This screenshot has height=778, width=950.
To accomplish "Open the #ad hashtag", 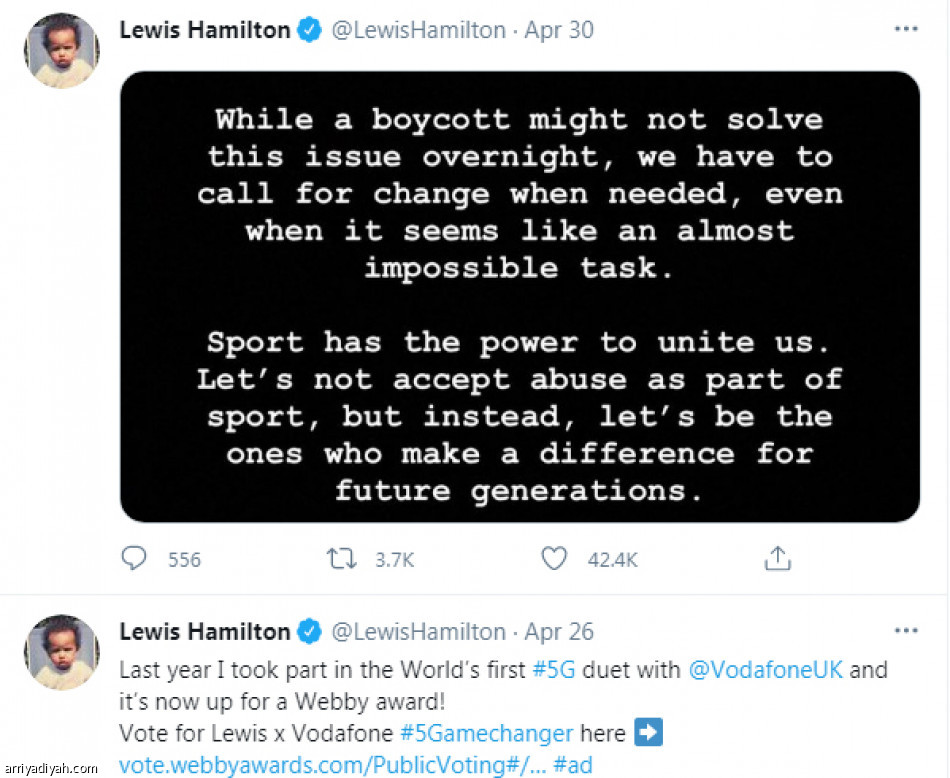I will coord(573,765).
